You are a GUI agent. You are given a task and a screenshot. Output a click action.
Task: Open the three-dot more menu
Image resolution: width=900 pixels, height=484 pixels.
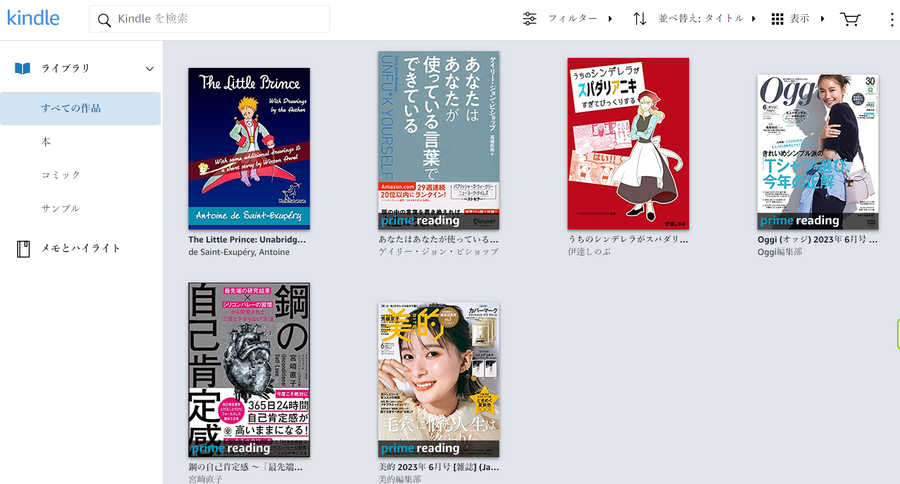(891, 20)
